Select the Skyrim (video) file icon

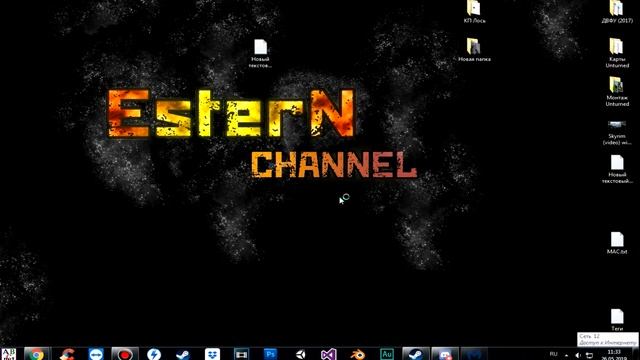pyautogui.click(x=617, y=133)
